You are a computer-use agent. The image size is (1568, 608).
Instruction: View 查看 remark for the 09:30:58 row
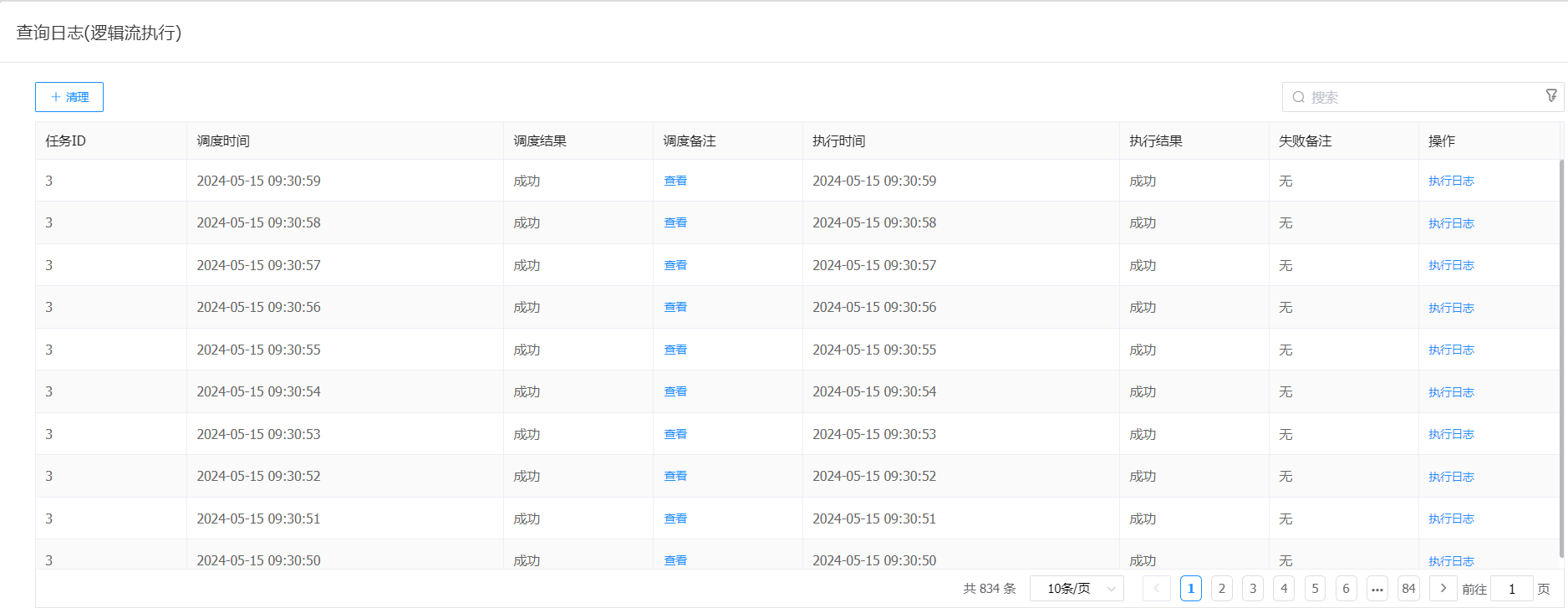(x=675, y=222)
